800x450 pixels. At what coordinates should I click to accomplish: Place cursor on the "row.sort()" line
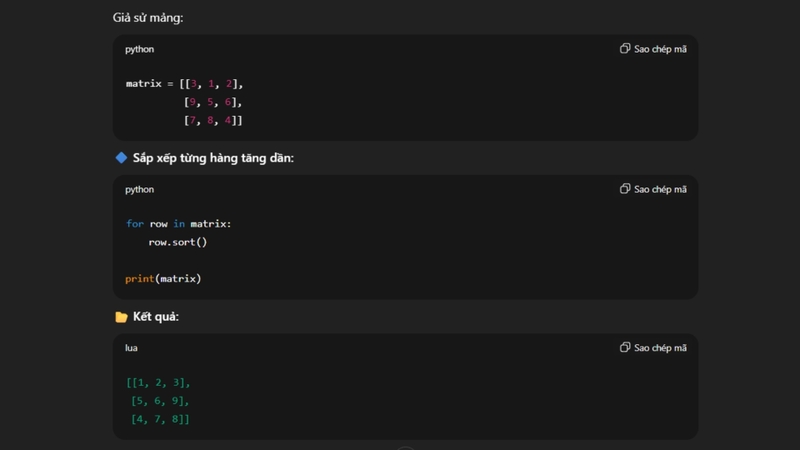[178, 242]
